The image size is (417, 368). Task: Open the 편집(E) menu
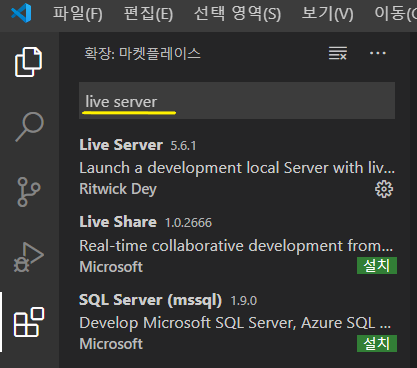point(148,13)
